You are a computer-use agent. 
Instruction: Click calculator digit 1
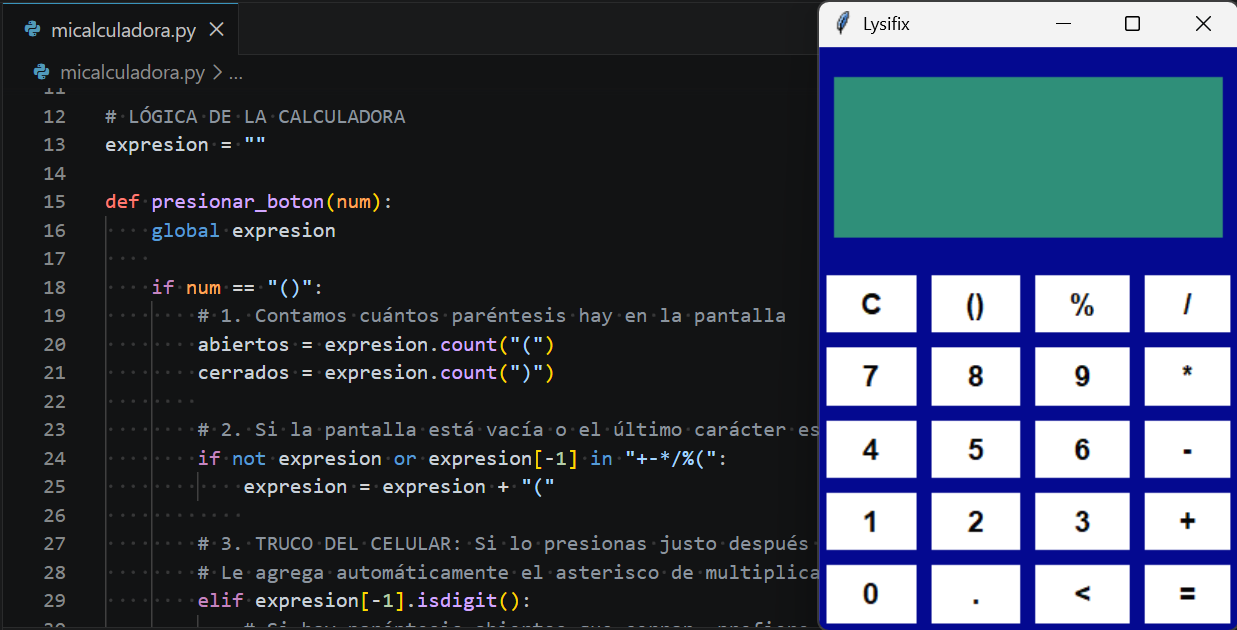coord(871,521)
